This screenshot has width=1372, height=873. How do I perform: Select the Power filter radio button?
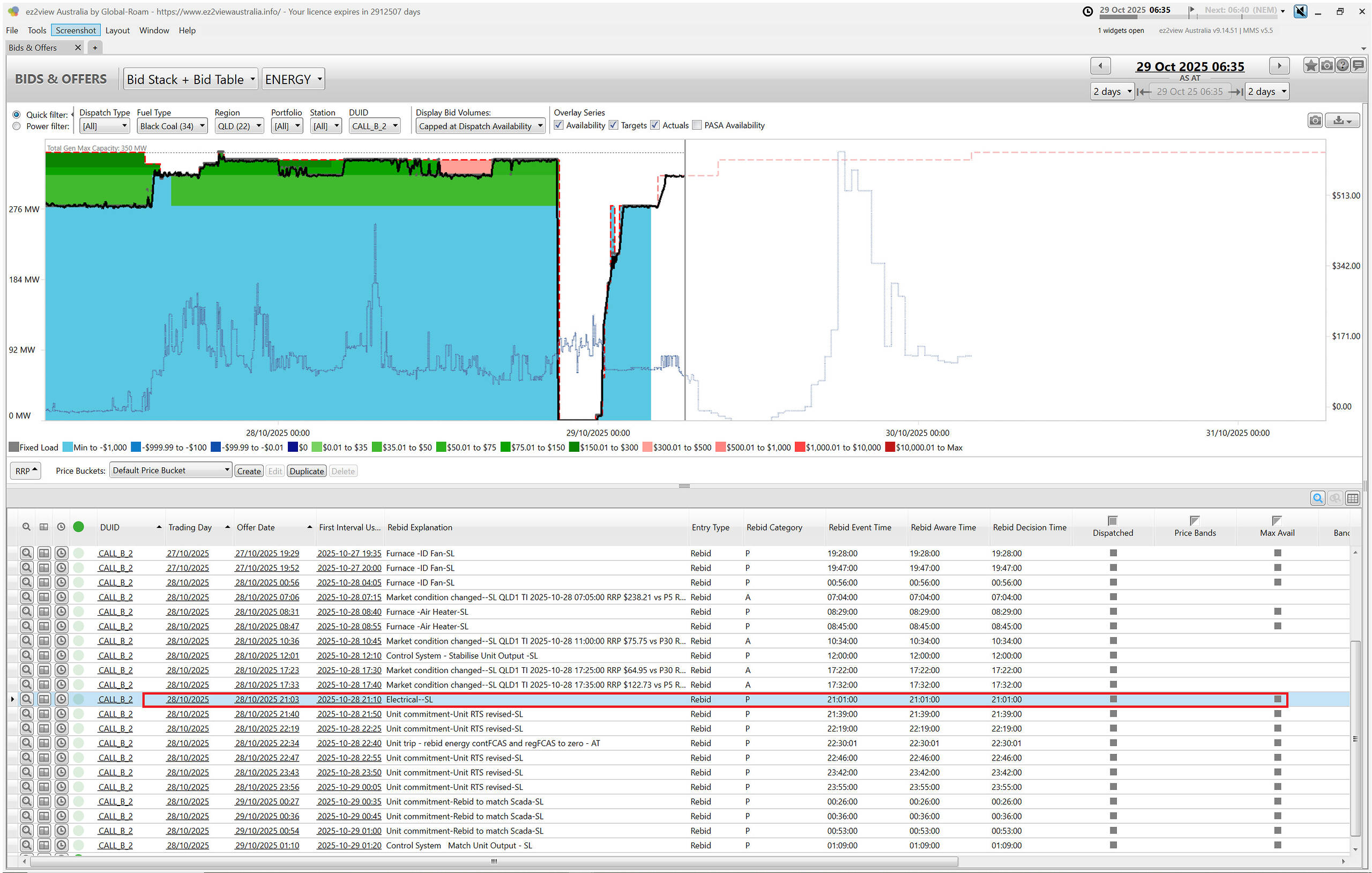[17, 126]
